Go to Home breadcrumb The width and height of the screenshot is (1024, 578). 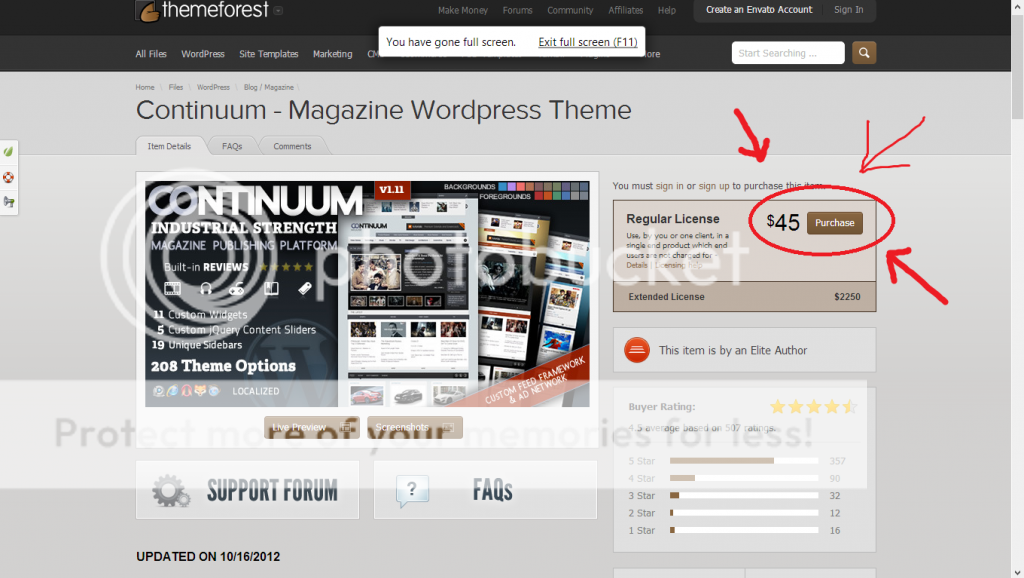(145, 87)
